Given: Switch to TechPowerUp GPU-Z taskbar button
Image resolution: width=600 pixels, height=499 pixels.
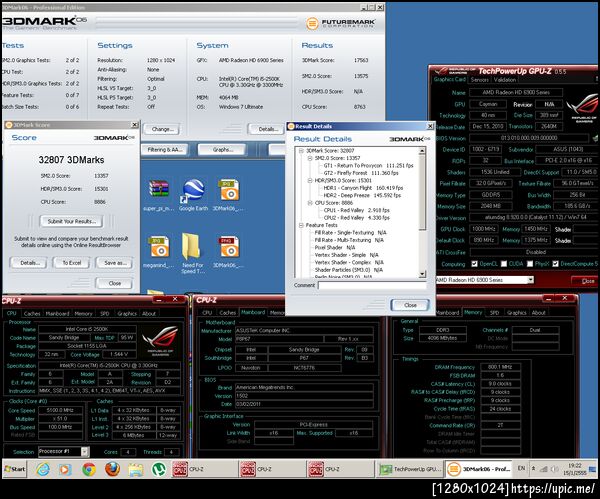Looking at the screenshot, I should (x=410, y=469).
